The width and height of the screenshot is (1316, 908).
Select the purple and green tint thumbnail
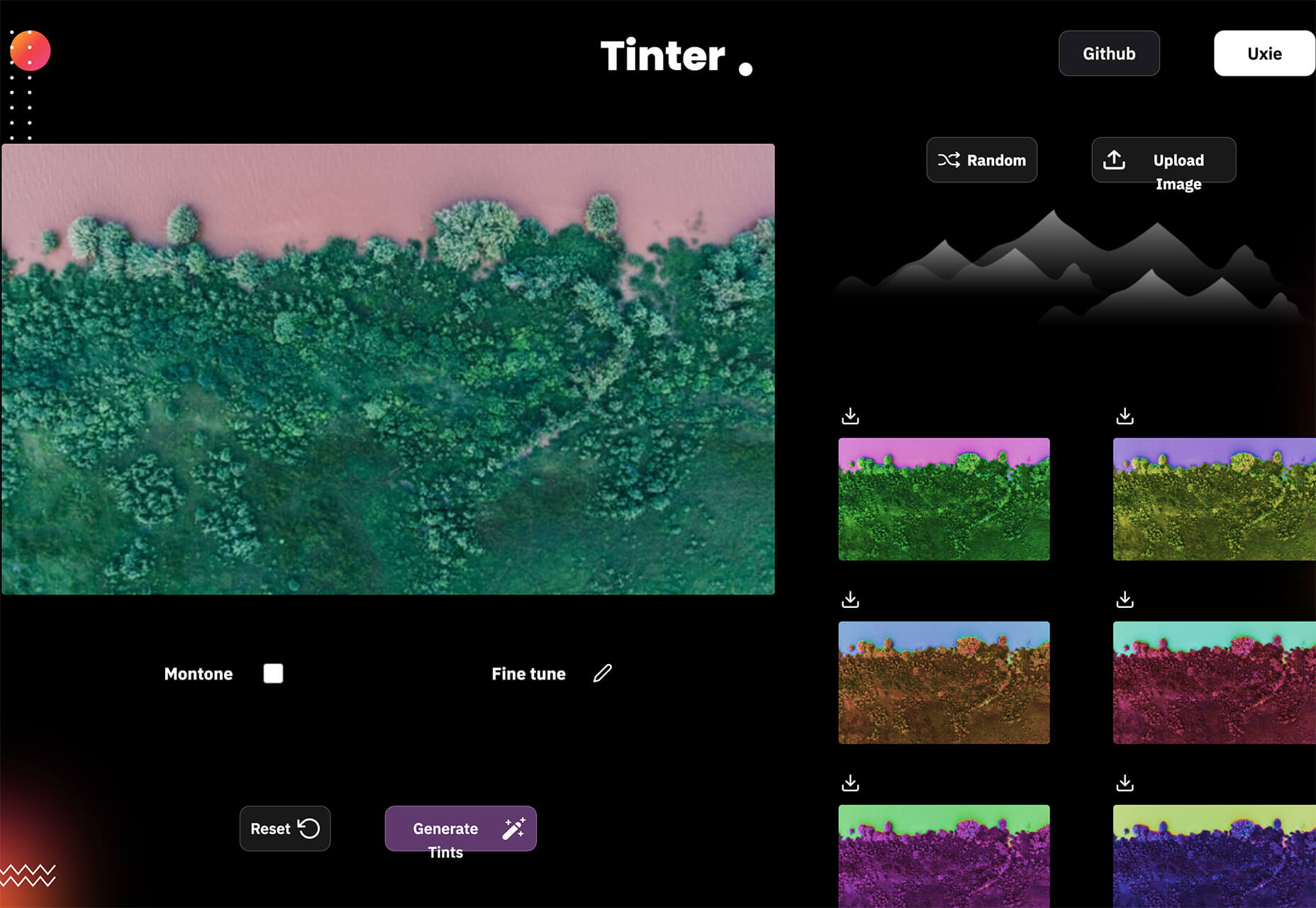click(x=944, y=856)
